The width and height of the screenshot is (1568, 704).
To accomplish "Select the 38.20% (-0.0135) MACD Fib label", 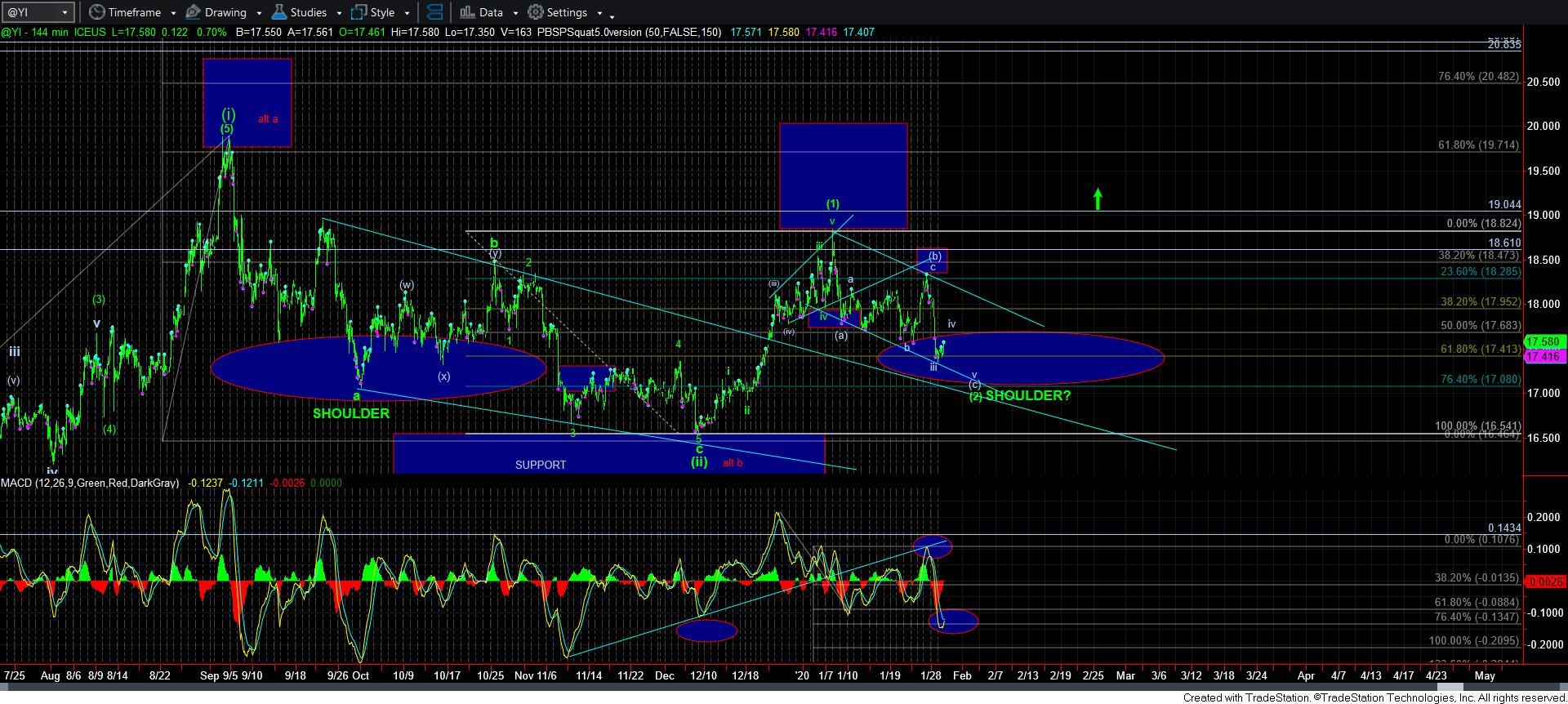I will [1477, 577].
